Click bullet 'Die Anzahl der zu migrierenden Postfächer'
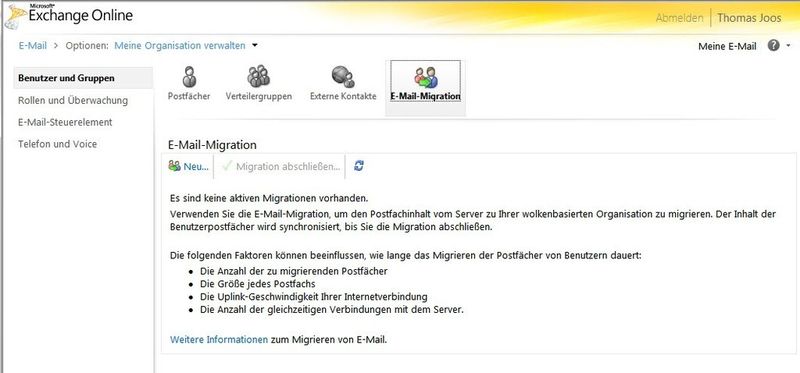Viewport: 800px width, 373px height. 294,271
